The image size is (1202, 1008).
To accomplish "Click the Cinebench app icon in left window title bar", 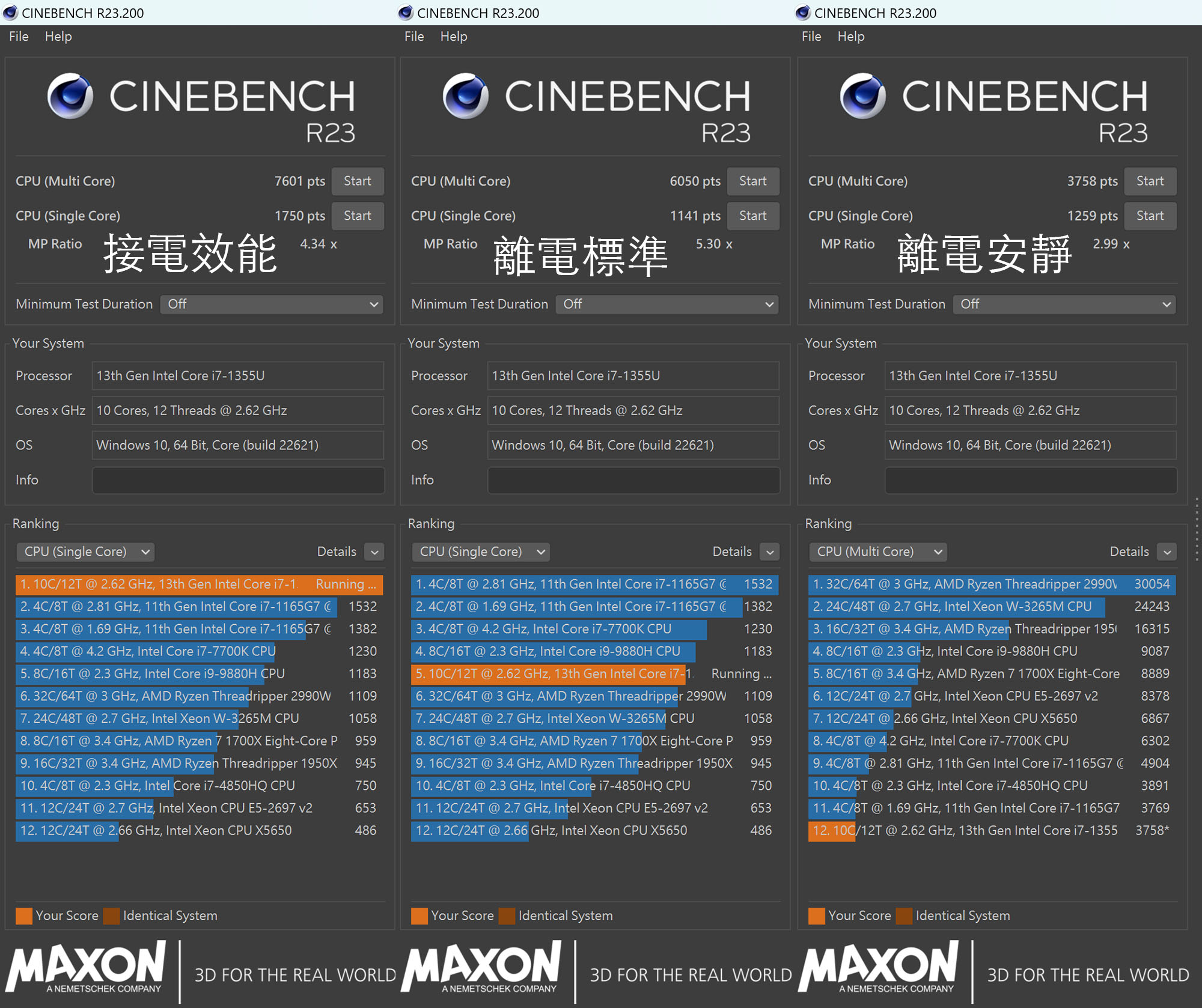I will (10, 13).
